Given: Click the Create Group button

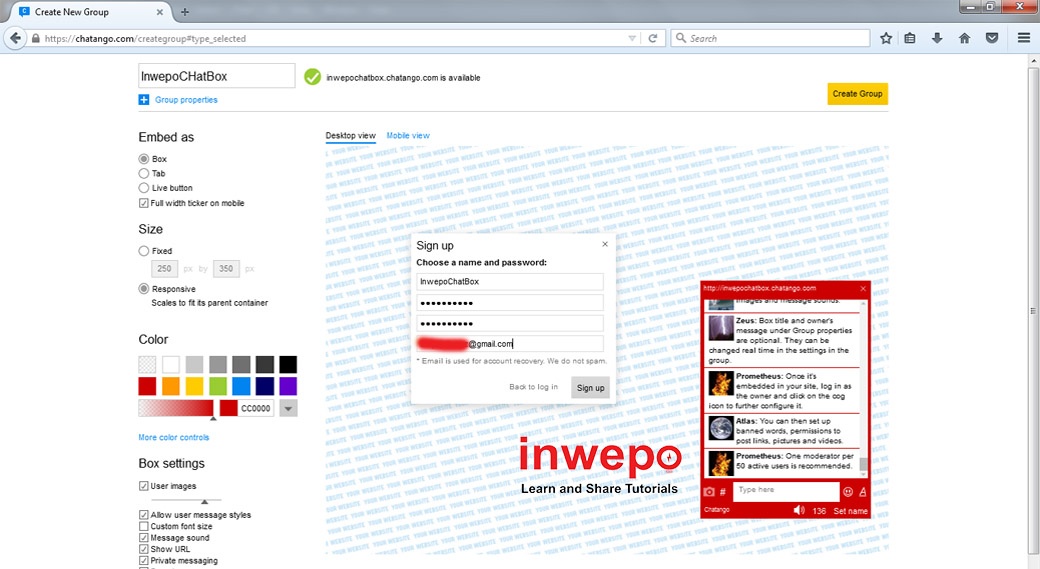Looking at the screenshot, I should coord(857,94).
